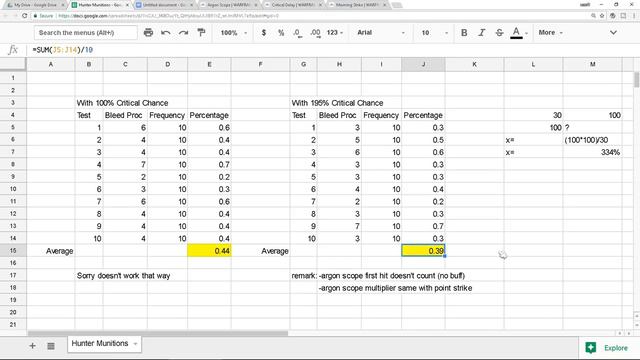Click the 'Bleed Proc' header in column C

[x=125, y=115]
